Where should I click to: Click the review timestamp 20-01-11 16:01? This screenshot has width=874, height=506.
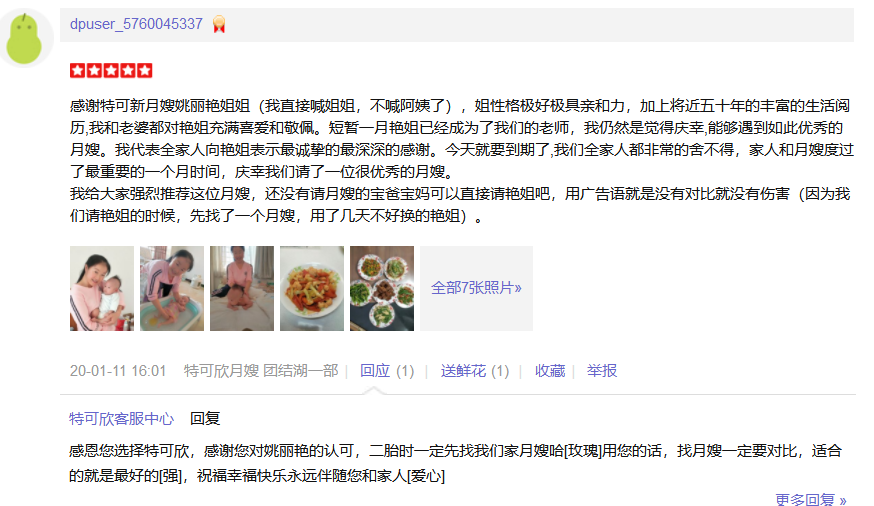click(x=118, y=371)
